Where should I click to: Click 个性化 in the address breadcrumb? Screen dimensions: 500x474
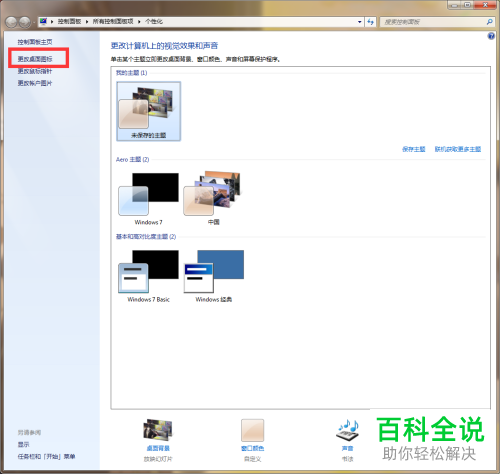(x=154, y=22)
